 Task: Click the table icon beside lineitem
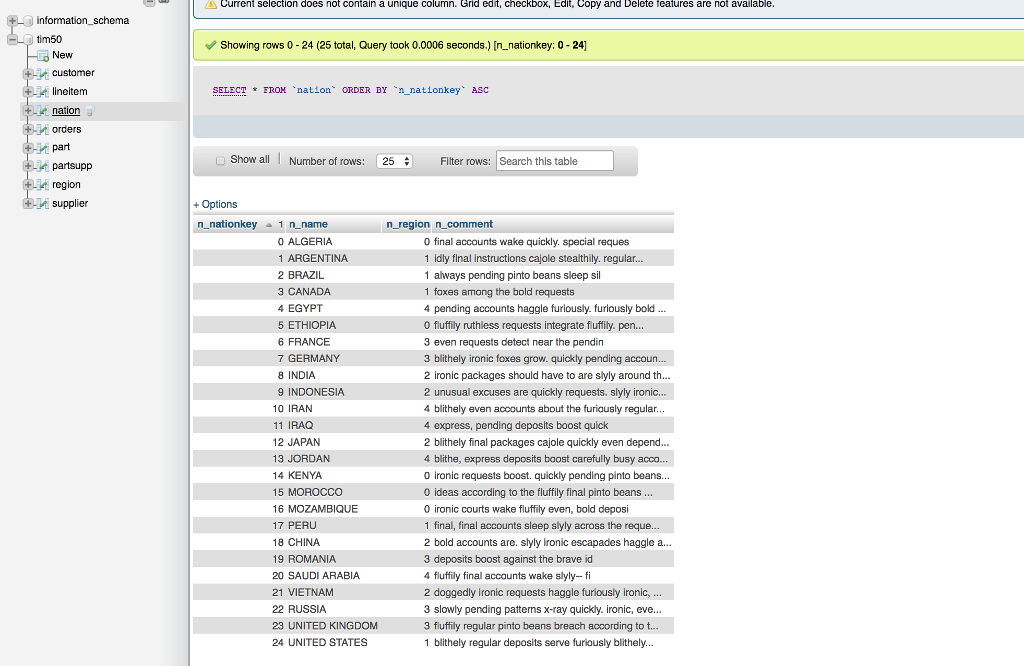coord(44,91)
